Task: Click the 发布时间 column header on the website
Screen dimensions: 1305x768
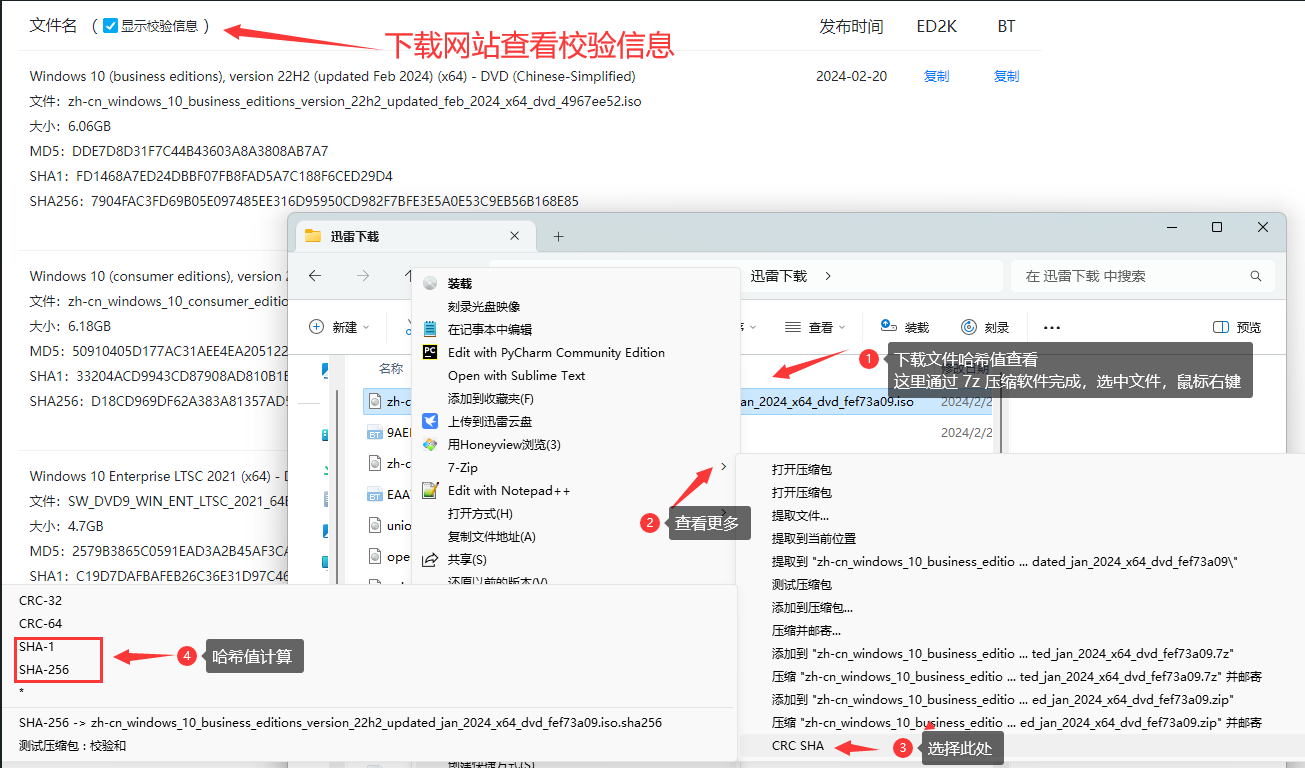Action: 851,26
